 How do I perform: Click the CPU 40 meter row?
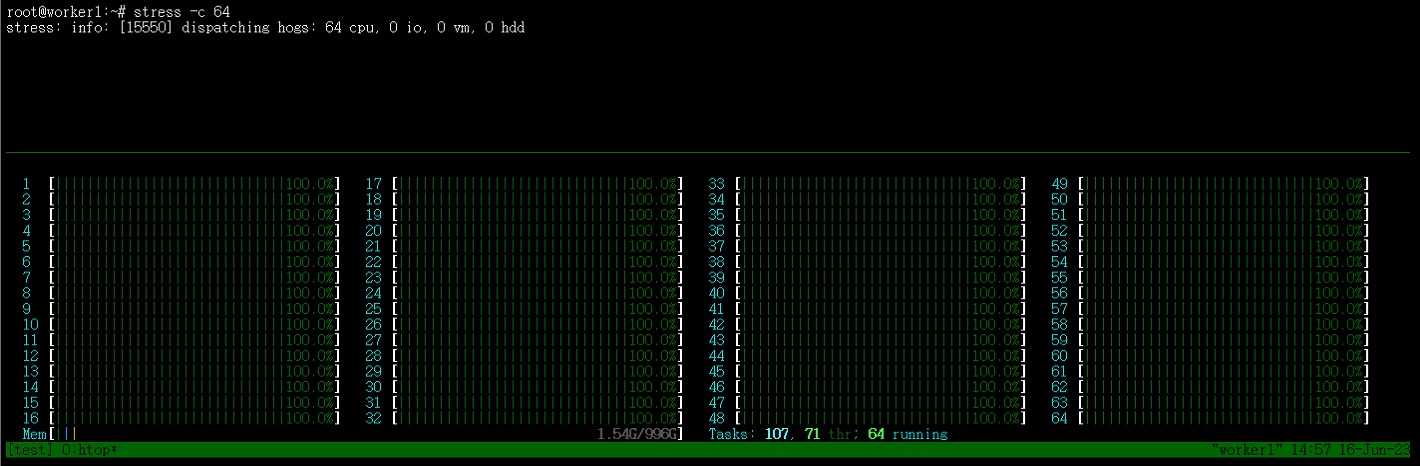click(x=867, y=293)
